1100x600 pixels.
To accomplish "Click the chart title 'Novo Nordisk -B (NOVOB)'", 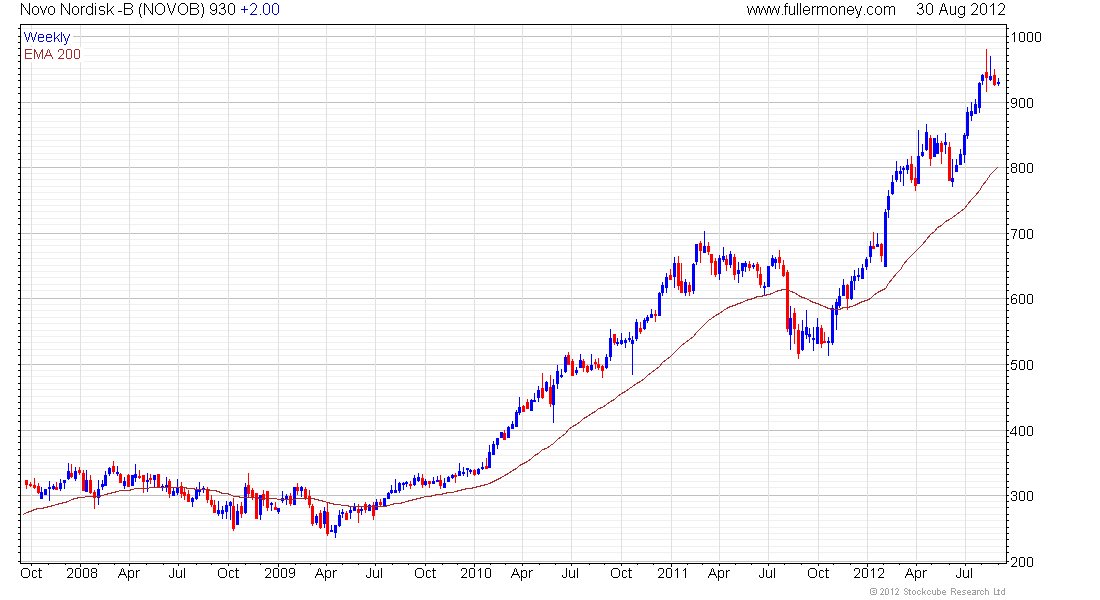I will coord(112,10).
